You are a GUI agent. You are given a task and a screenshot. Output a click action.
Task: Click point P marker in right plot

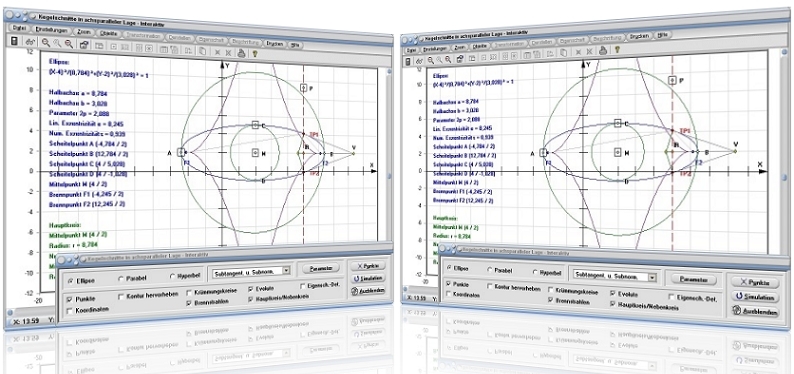click(672, 80)
